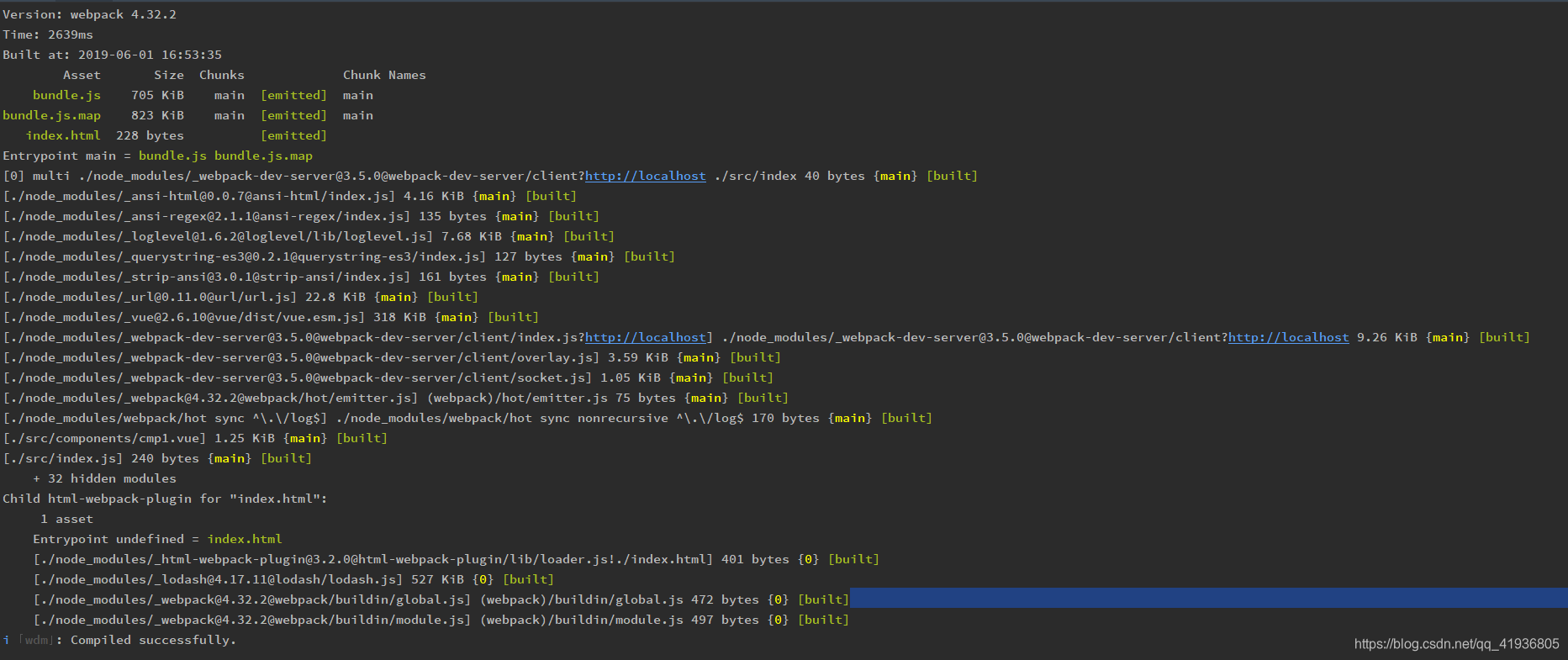The width and height of the screenshot is (1568, 660).
Task: Click the 'webpack/hot sync' log line
Action: pos(467,418)
